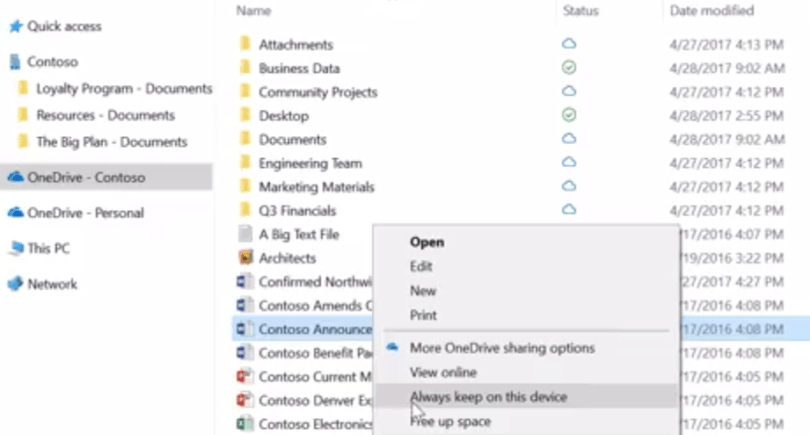
Task: Choose Open in the context menu
Action: pyautogui.click(x=427, y=242)
